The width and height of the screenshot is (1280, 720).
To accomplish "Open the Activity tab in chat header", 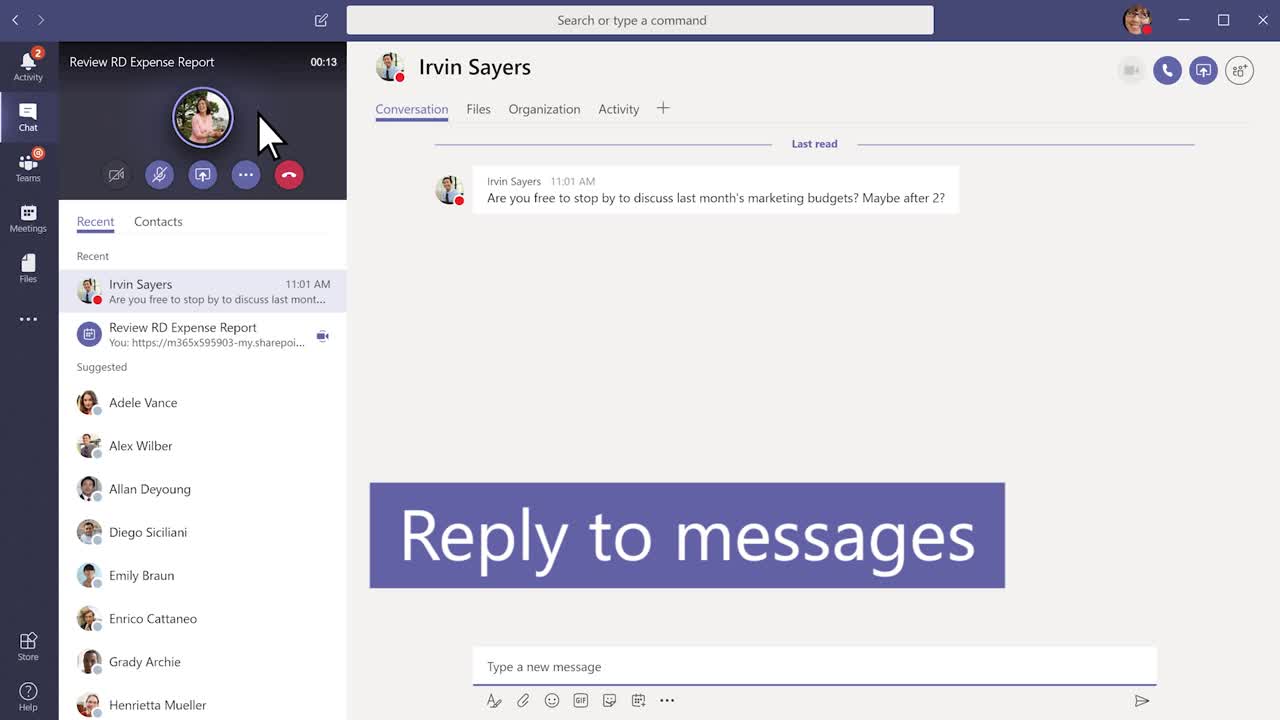I will 618,109.
